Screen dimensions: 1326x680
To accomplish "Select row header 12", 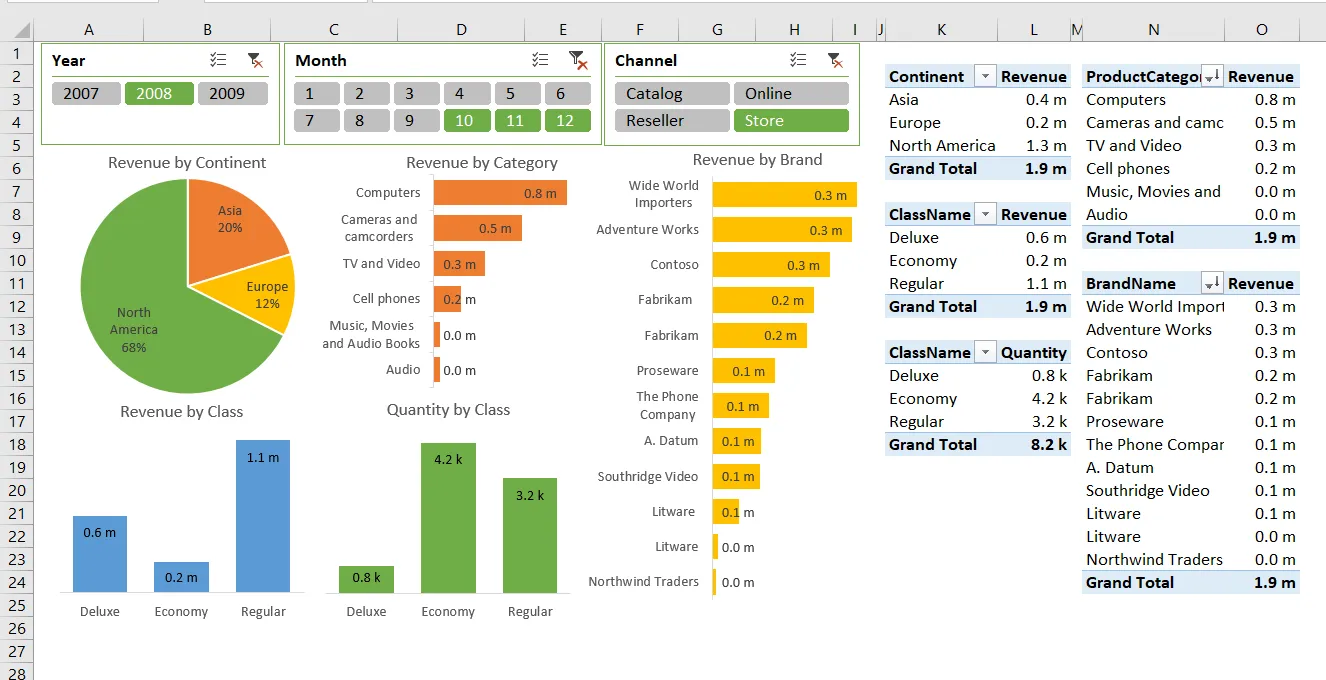I will click(16, 307).
